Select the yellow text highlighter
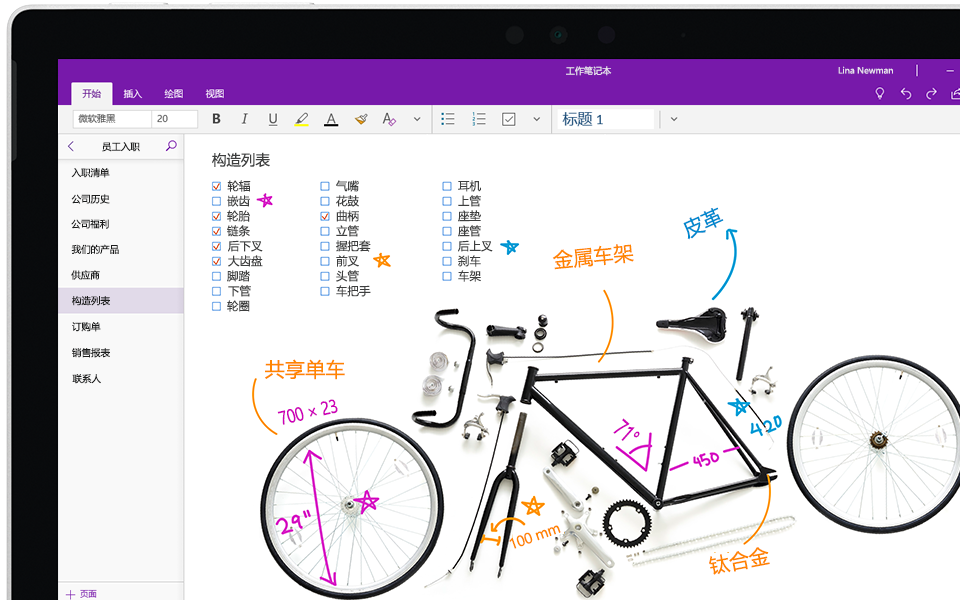The height and width of the screenshot is (600, 960). pos(301,119)
